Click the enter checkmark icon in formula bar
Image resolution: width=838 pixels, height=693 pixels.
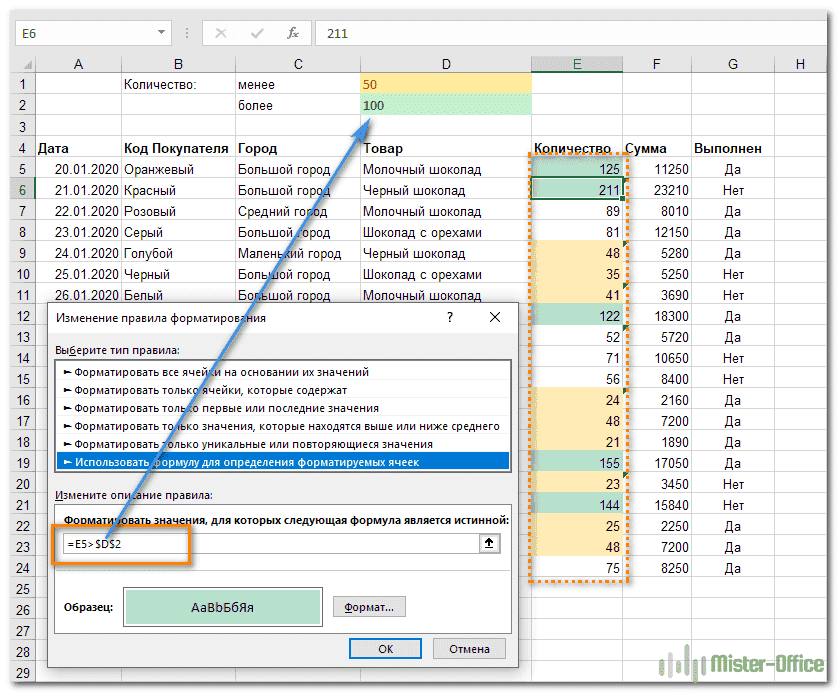point(258,33)
